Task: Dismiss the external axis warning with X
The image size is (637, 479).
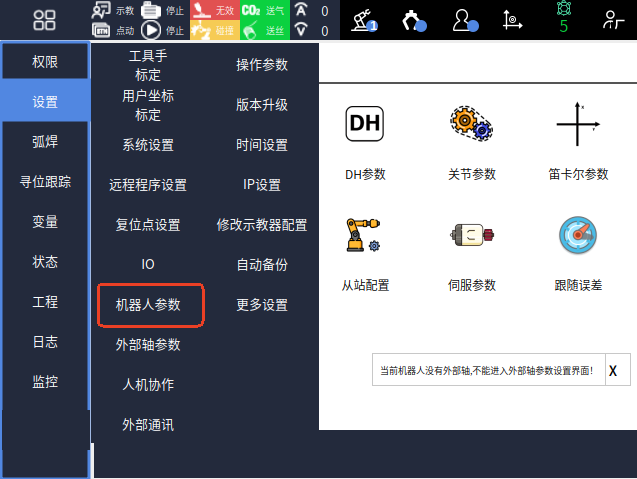Action: 613,370
